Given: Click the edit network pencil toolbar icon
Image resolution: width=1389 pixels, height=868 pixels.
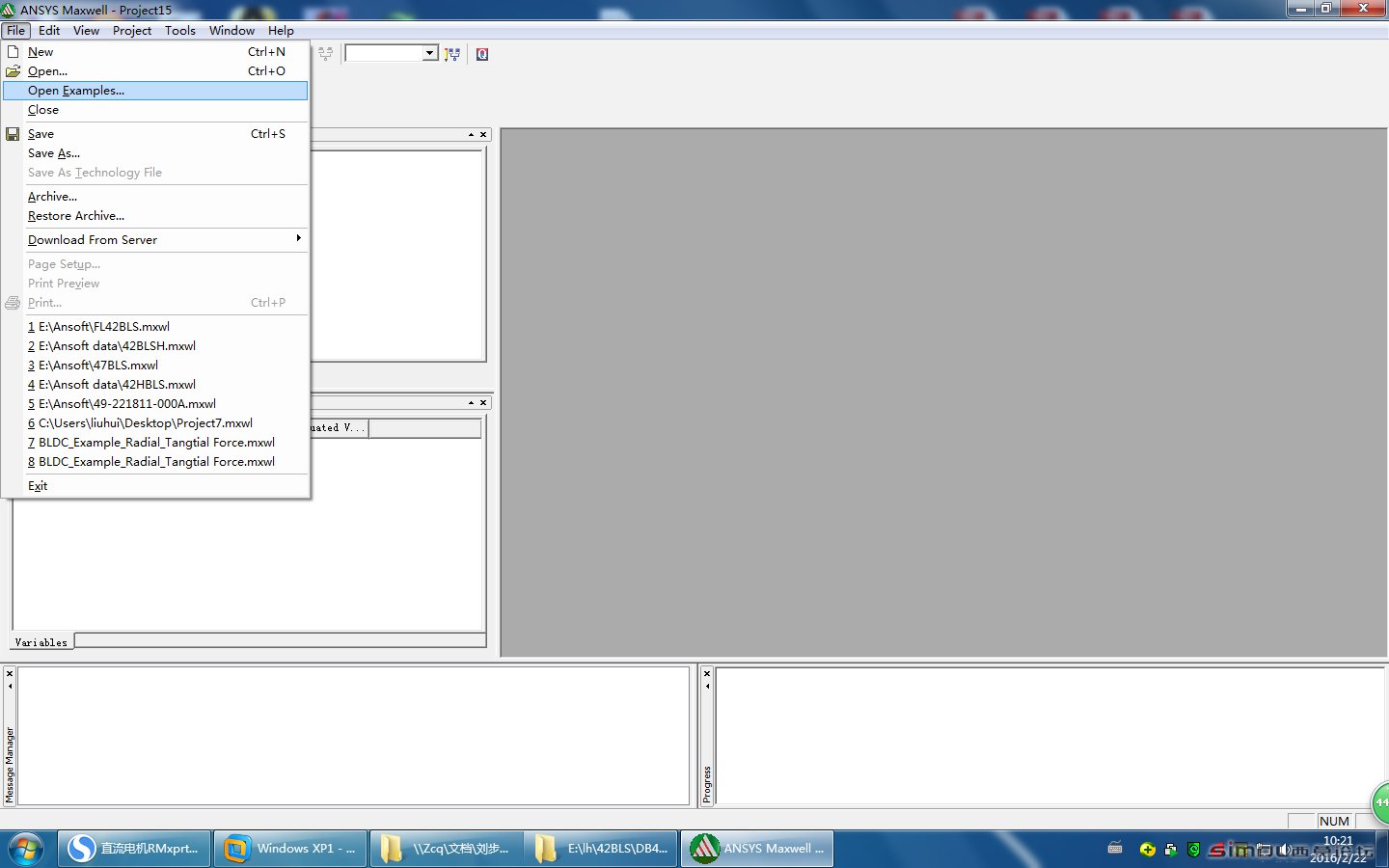Looking at the screenshot, I should tap(452, 54).
